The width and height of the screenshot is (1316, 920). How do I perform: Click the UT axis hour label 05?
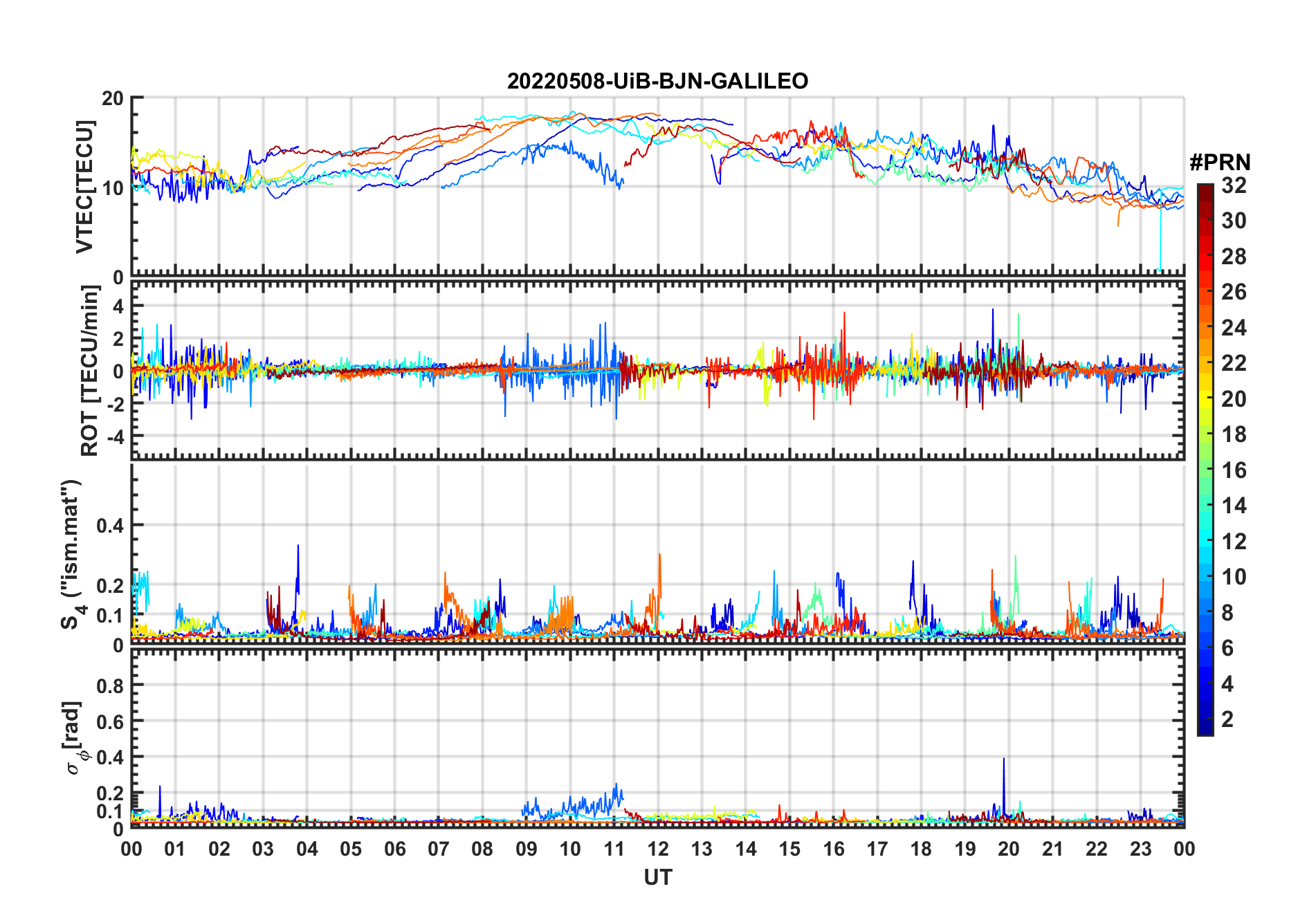point(351,849)
